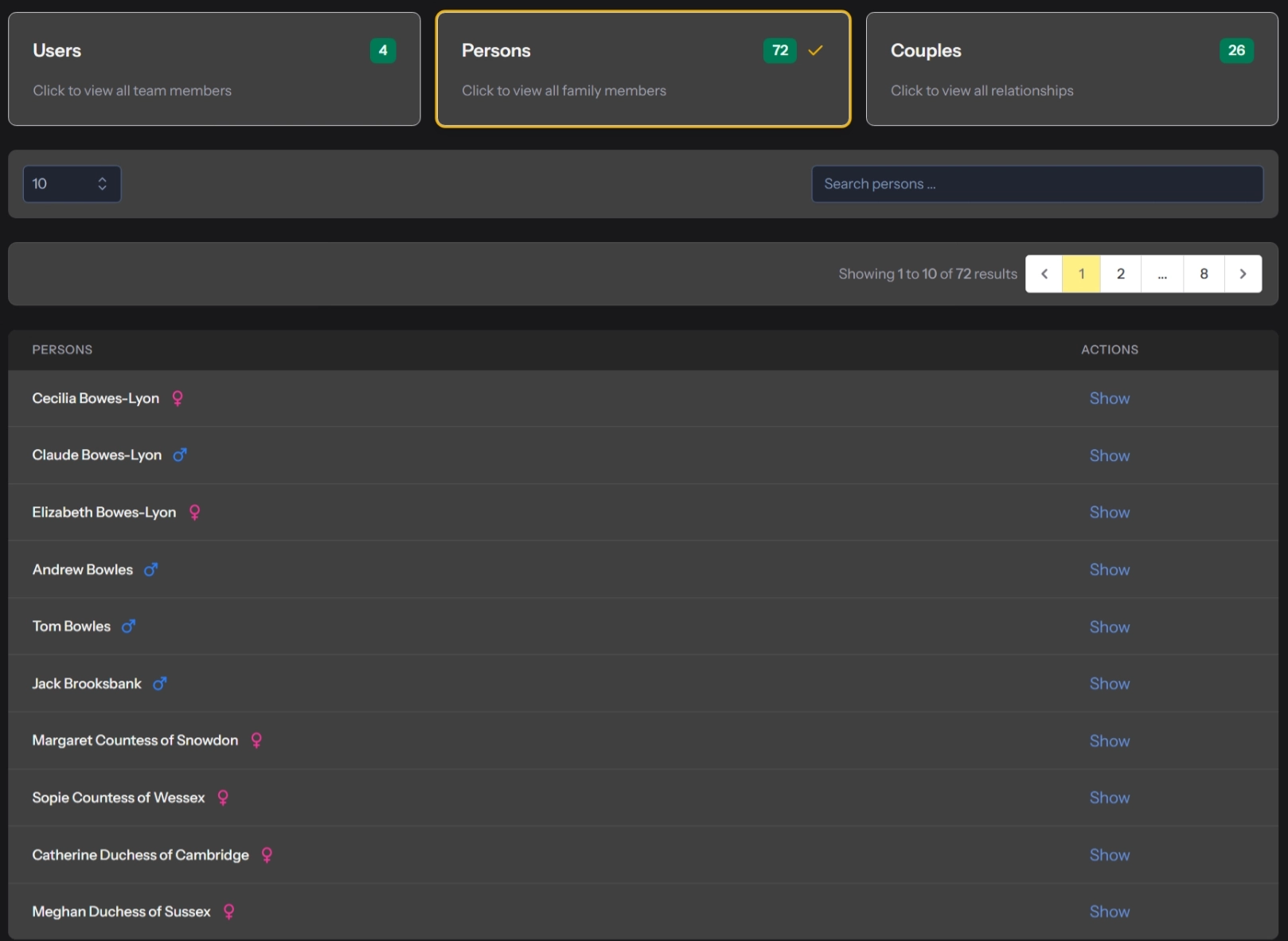Go to previous page with left chevron

pyautogui.click(x=1044, y=274)
